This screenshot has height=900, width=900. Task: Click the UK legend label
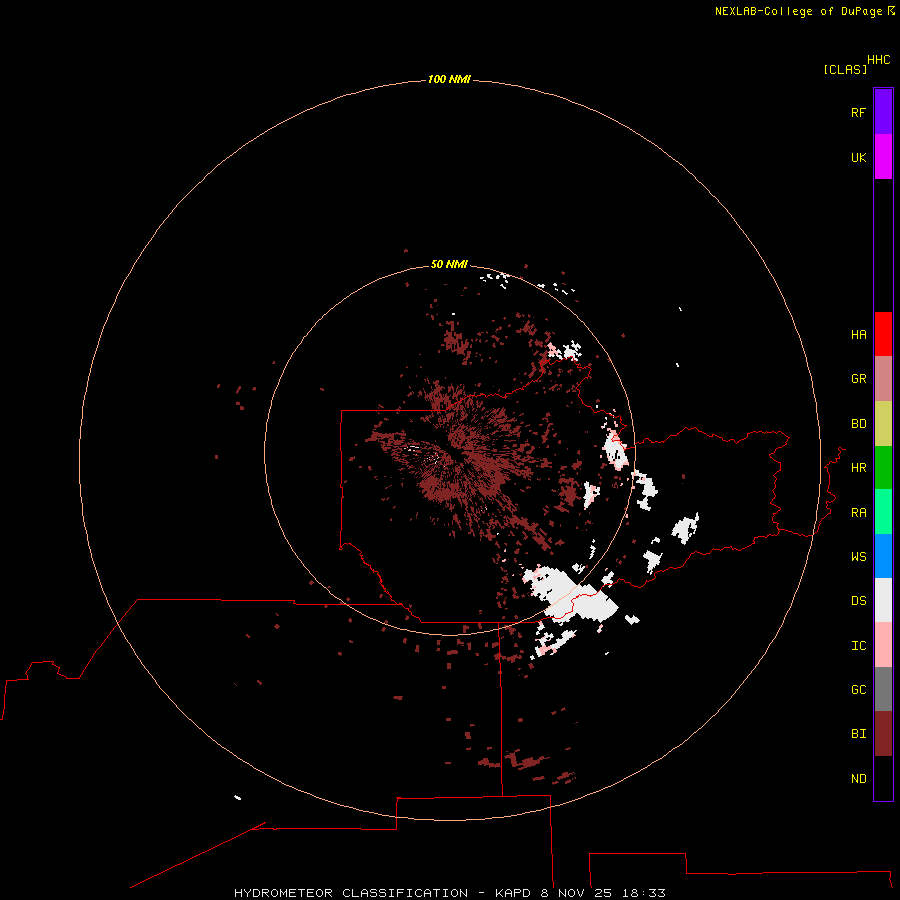[858, 157]
